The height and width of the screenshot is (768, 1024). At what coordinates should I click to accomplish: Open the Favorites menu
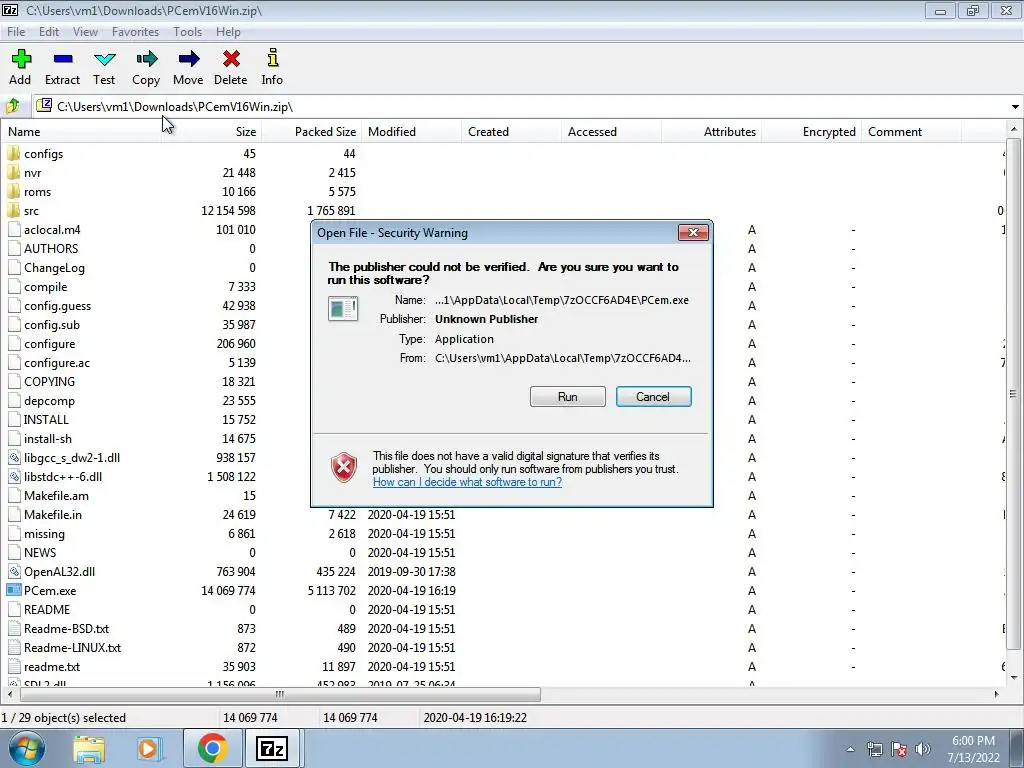135,31
